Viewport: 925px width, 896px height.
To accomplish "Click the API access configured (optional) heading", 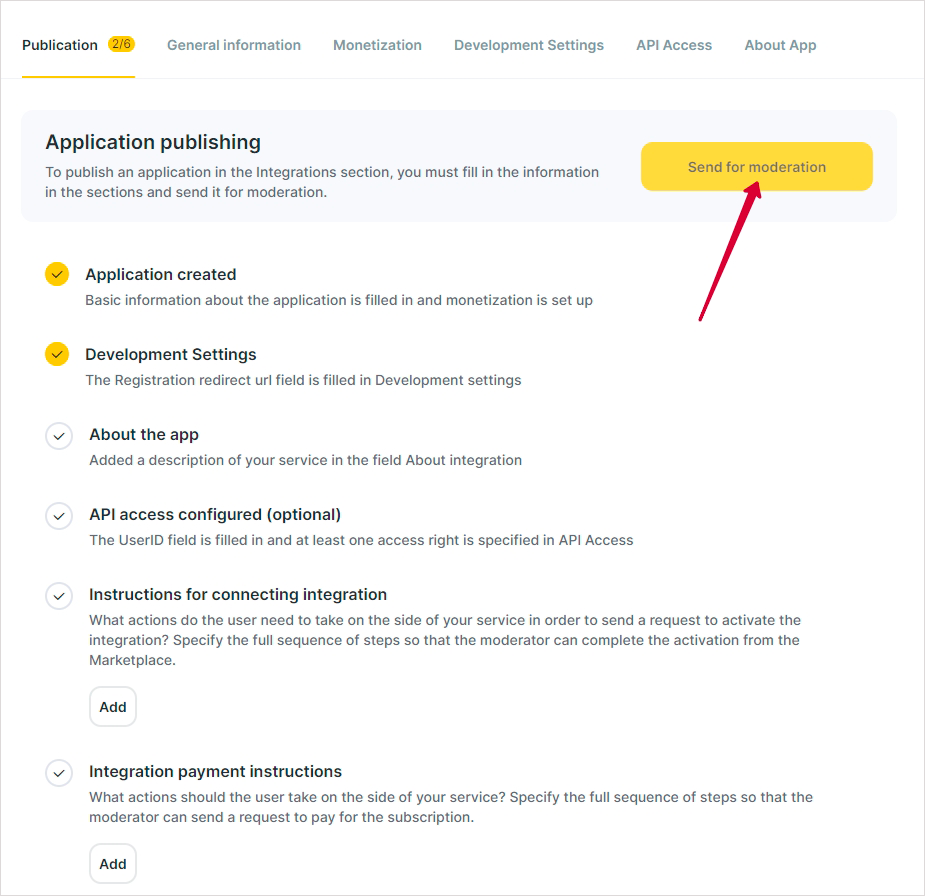I will tap(215, 514).
